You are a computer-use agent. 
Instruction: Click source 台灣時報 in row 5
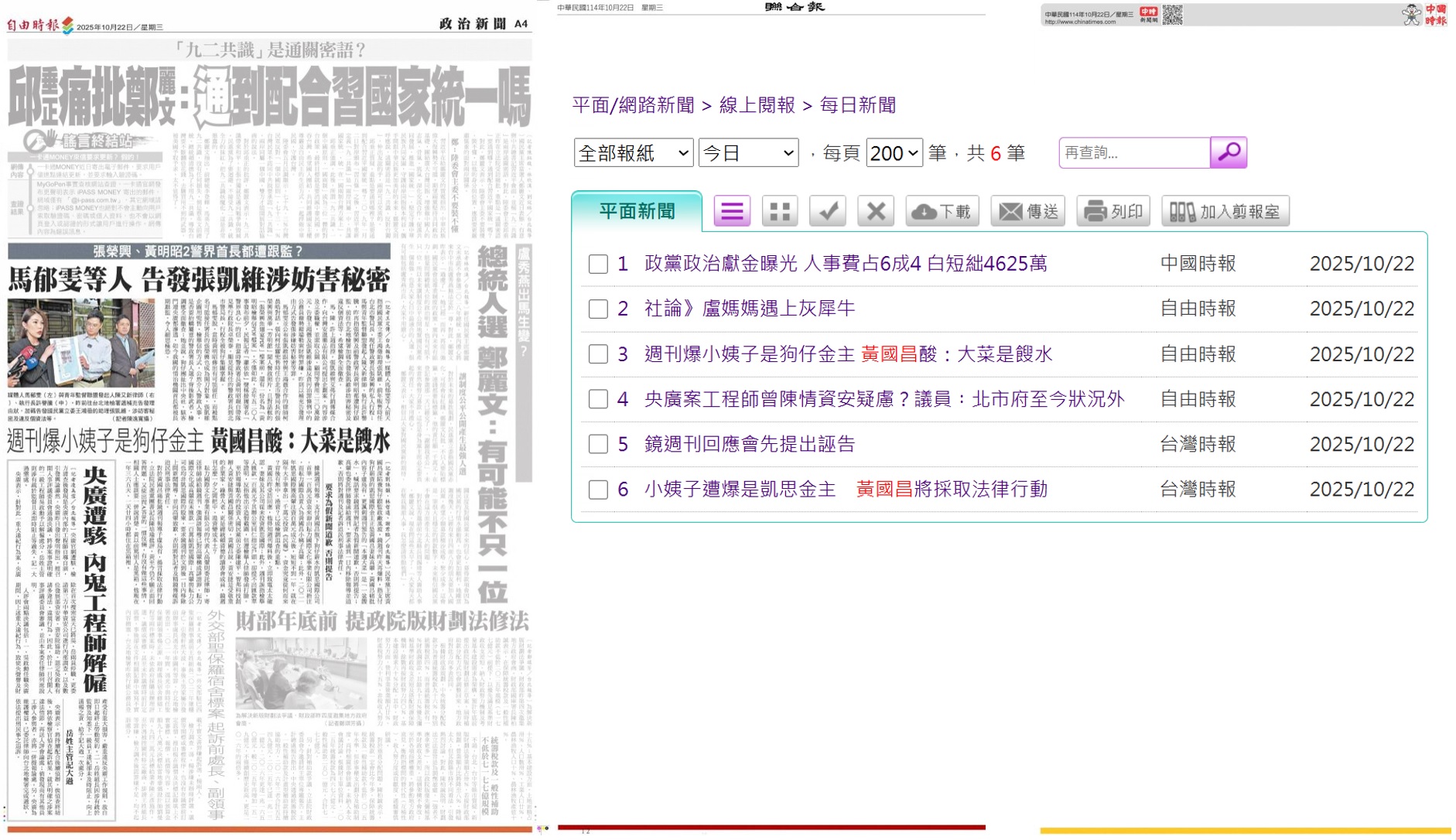(1198, 444)
